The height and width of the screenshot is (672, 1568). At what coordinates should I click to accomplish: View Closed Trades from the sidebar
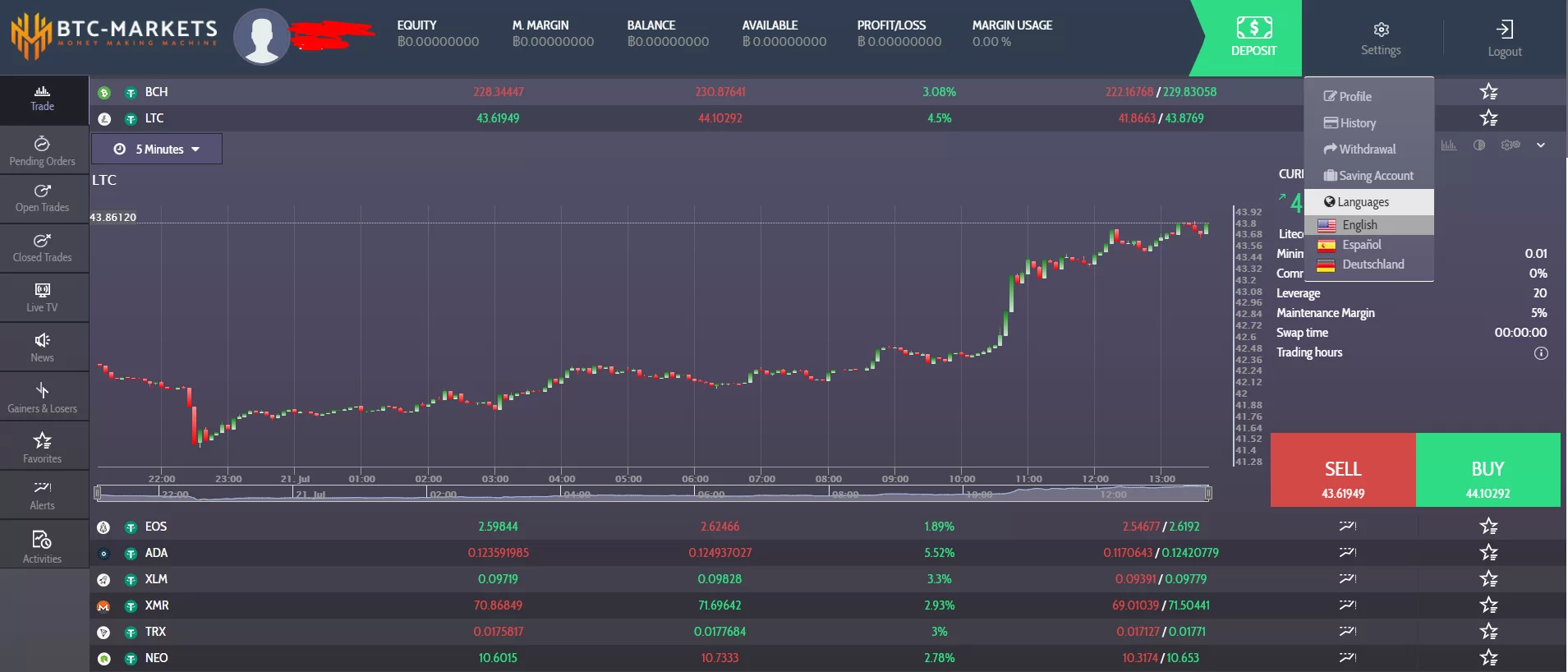tap(43, 247)
